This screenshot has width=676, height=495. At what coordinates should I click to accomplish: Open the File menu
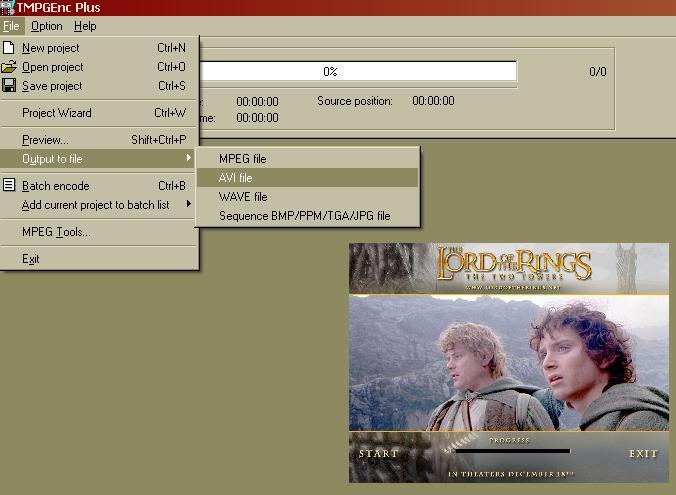(11, 26)
